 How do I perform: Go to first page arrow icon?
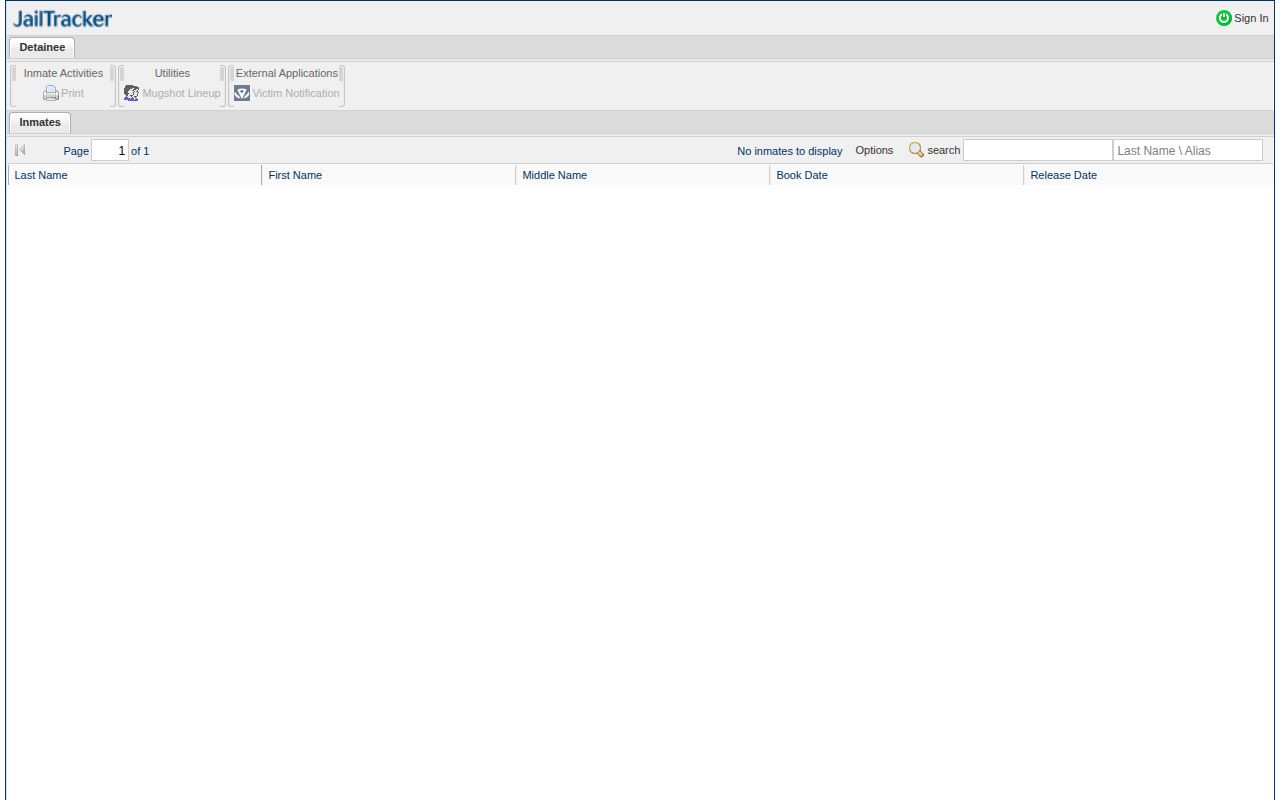20,150
